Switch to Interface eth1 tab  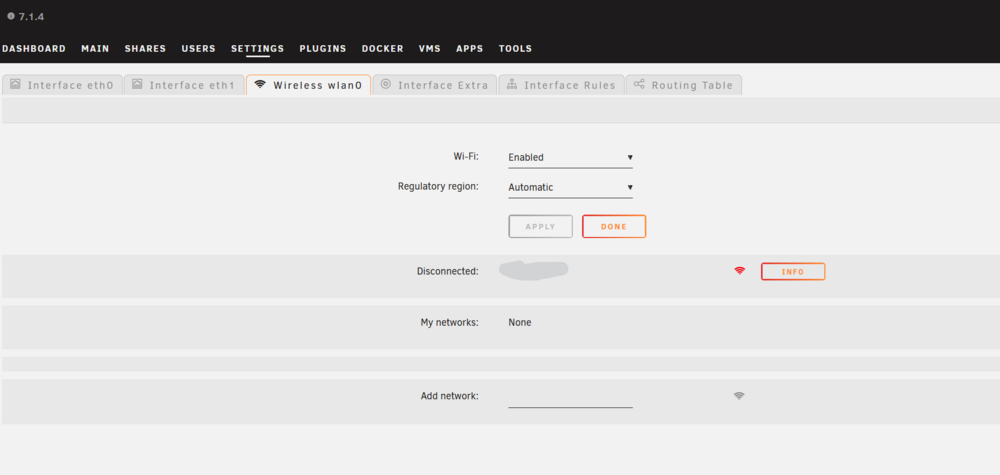coord(184,85)
